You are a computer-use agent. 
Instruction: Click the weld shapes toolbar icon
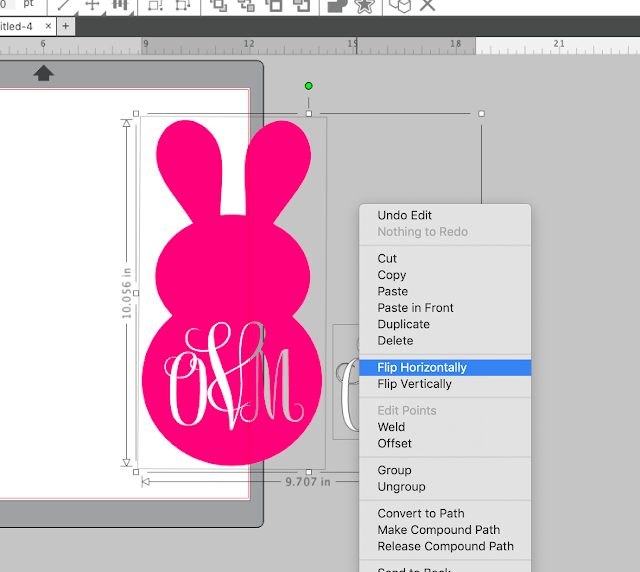pyautogui.click(x=337, y=5)
